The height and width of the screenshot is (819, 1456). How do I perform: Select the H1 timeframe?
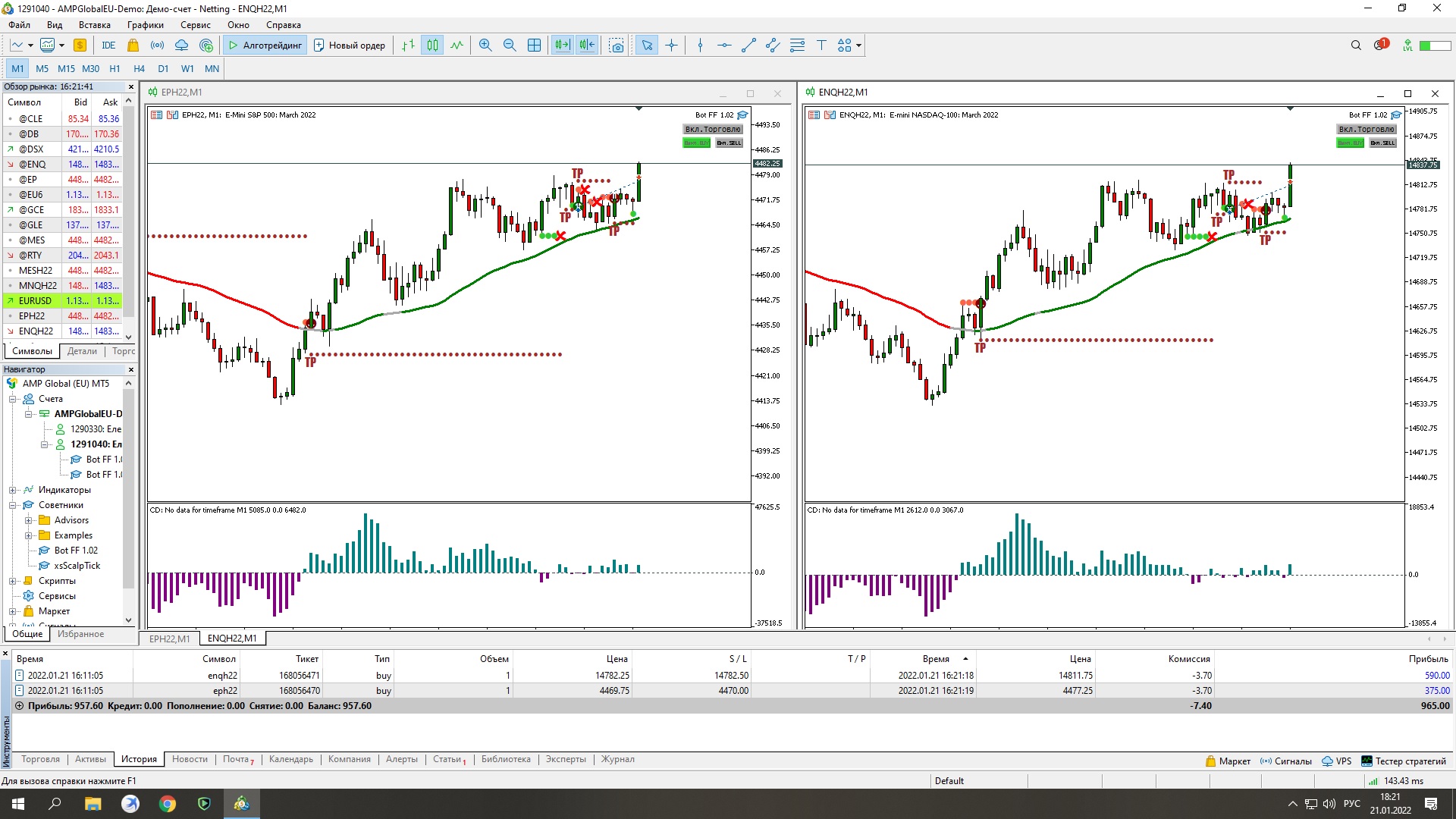(115, 68)
